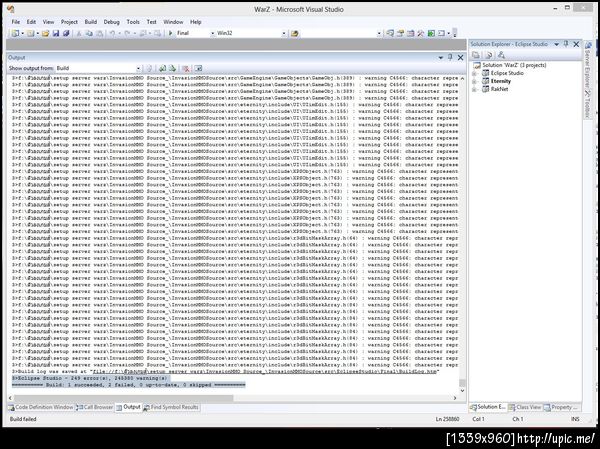This screenshot has height=449, width=600.
Task: Select Solution 'WarZ' (3 projects) node
Action: tap(514, 65)
